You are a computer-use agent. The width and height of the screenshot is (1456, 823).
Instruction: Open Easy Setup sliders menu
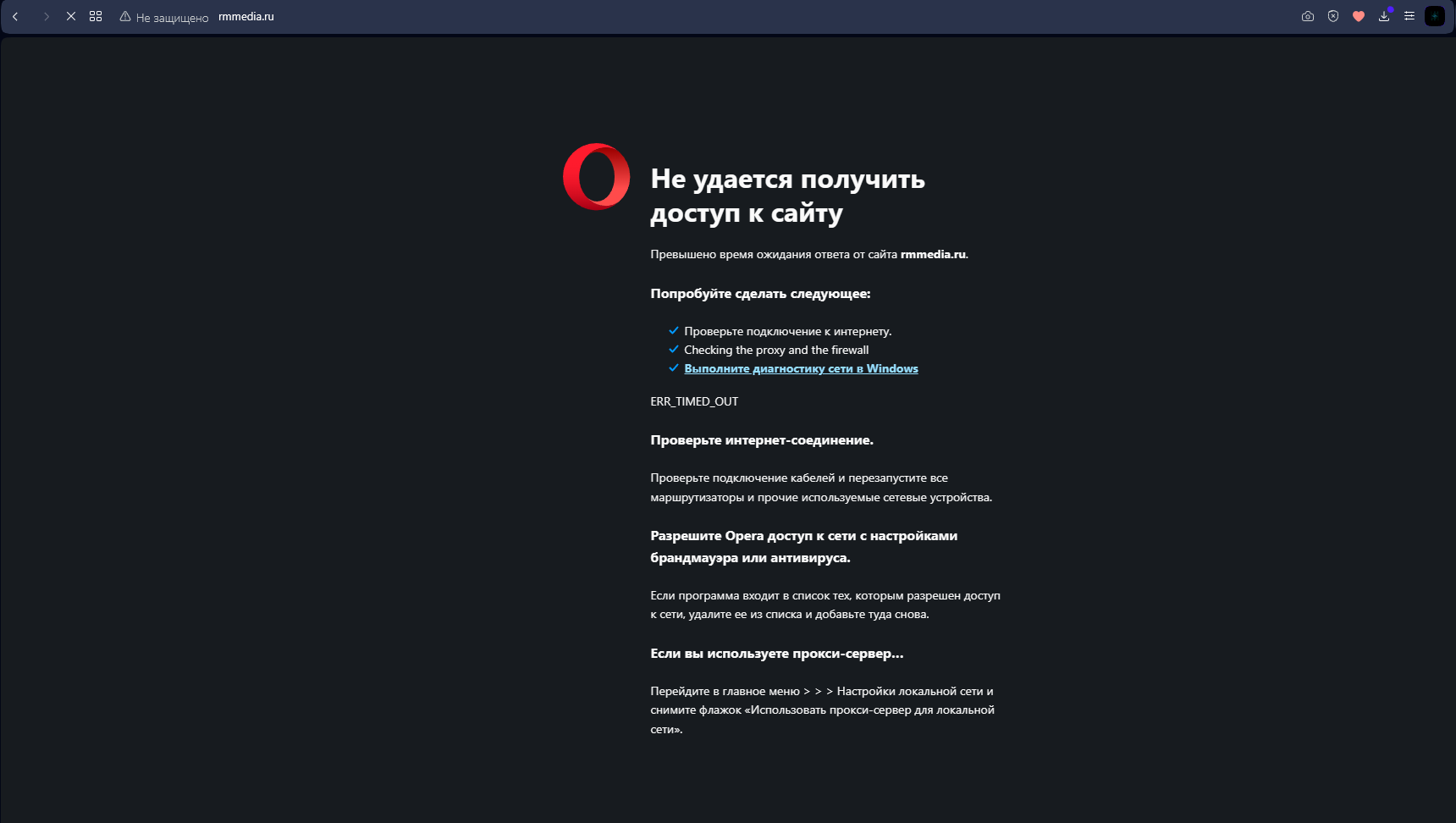coord(1409,16)
